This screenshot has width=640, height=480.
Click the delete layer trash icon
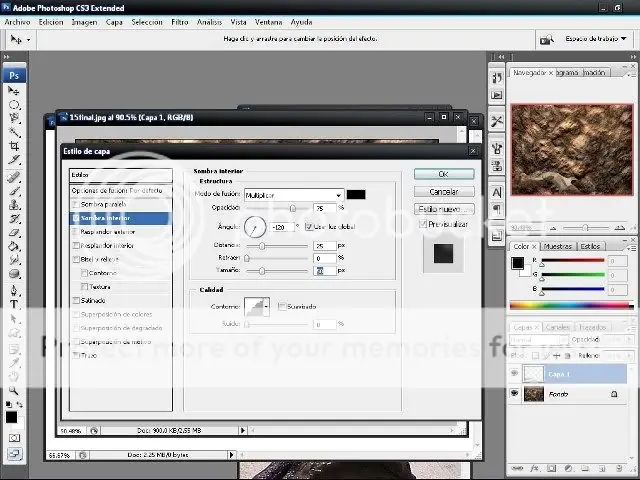619,469
